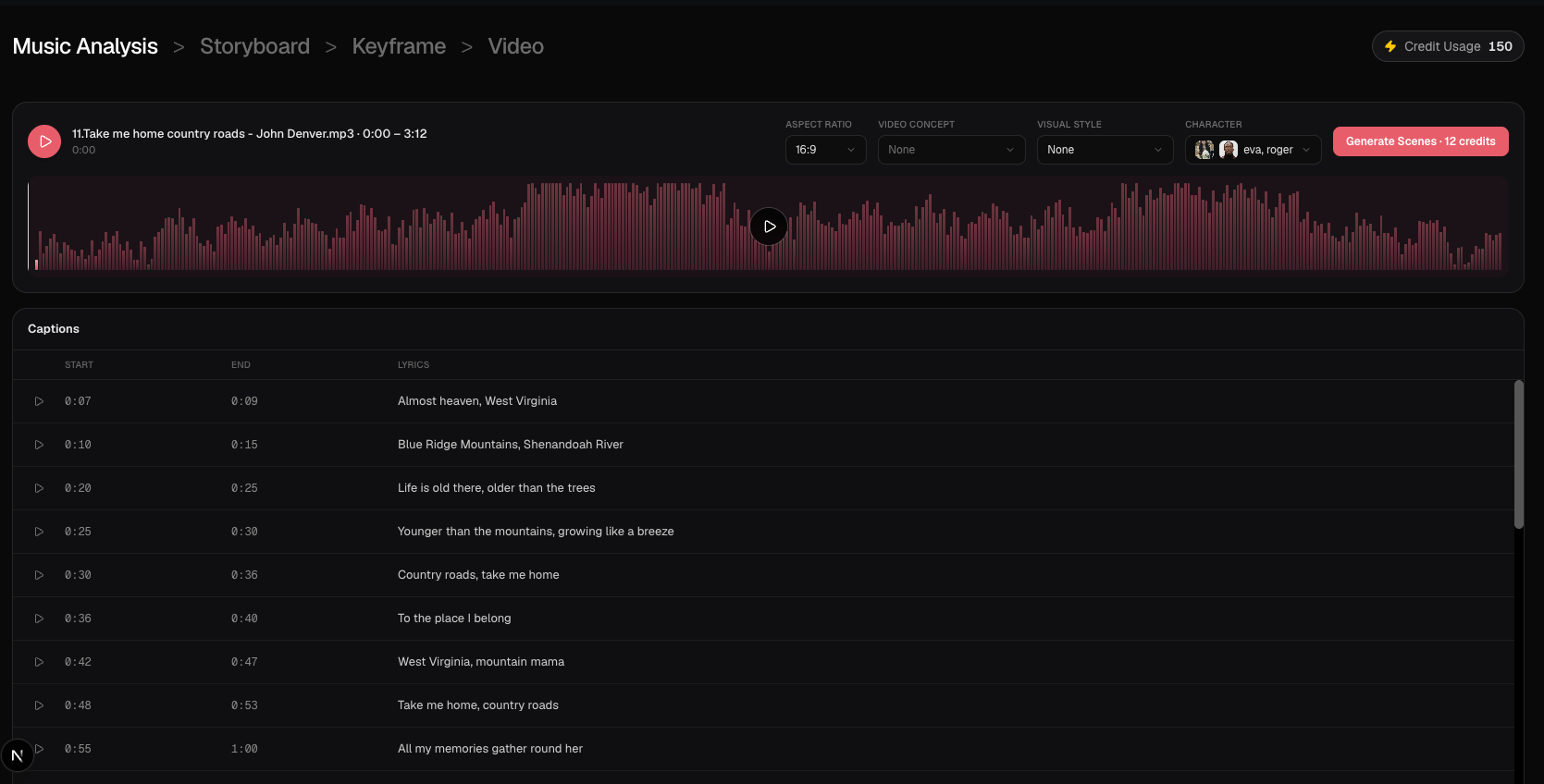Expand the Character dropdown chevron
1544x784 pixels.
click(1306, 150)
